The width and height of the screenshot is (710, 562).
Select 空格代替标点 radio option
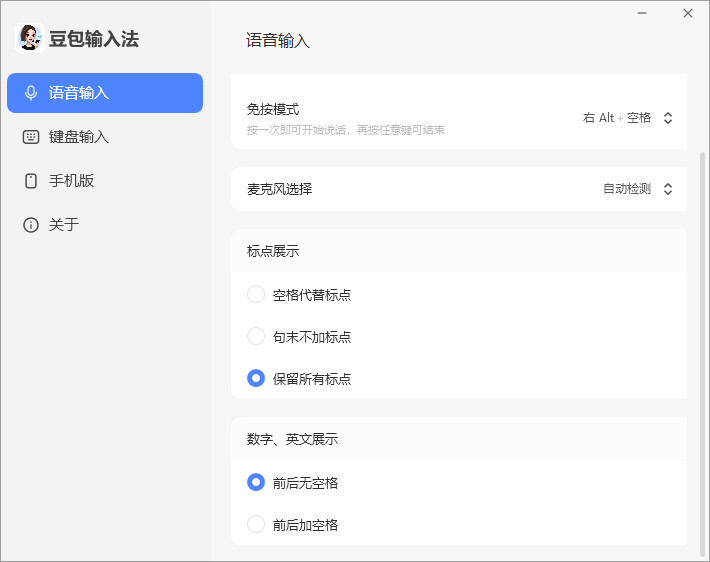coord(256,294)
